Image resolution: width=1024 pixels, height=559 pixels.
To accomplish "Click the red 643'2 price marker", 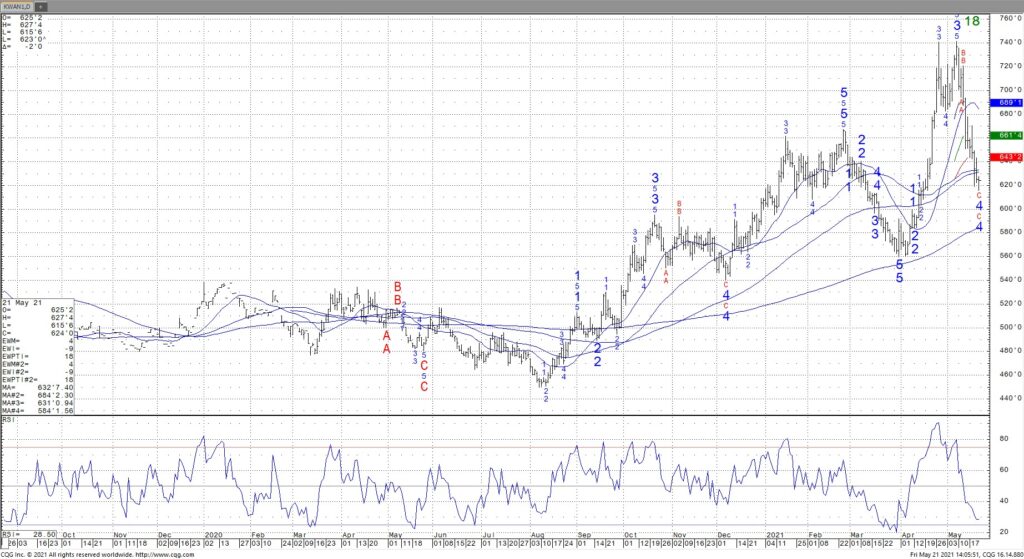I will [x=1008, y=157].
